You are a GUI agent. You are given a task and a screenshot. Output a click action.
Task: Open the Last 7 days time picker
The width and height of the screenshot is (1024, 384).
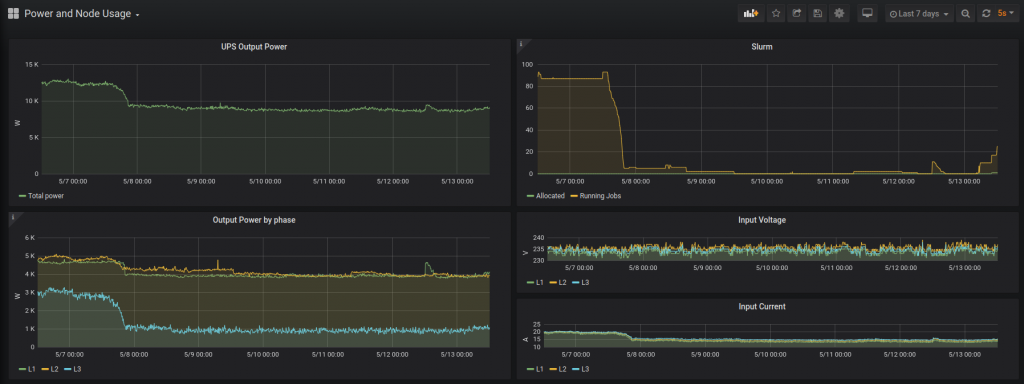[920, 14]
